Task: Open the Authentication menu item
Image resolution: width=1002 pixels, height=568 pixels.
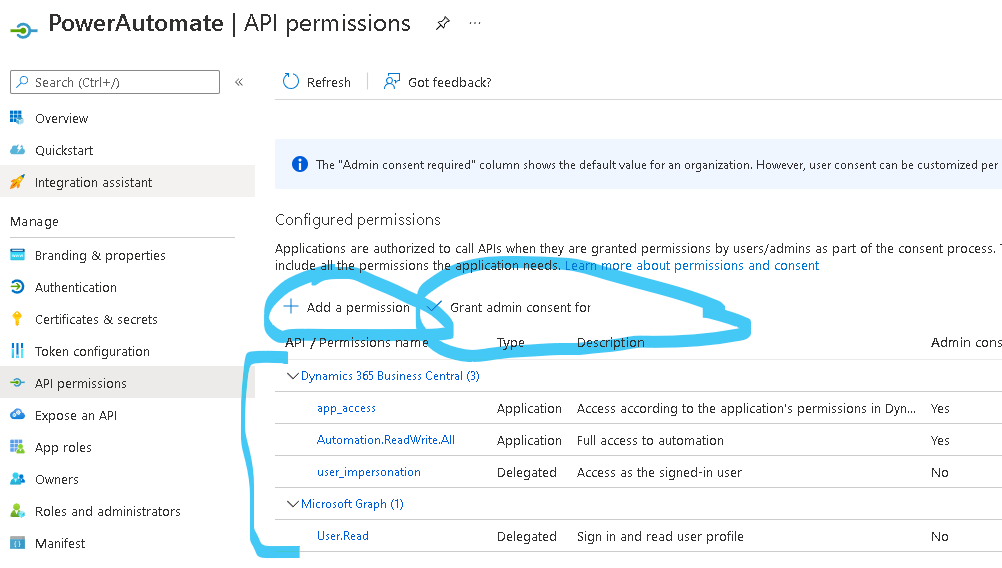Action: pyautogui.click(x=76, y=287)
